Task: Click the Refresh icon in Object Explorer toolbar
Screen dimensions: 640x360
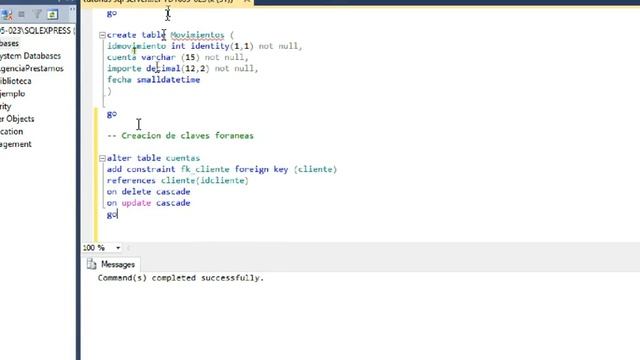Action: tap(52, 15)
